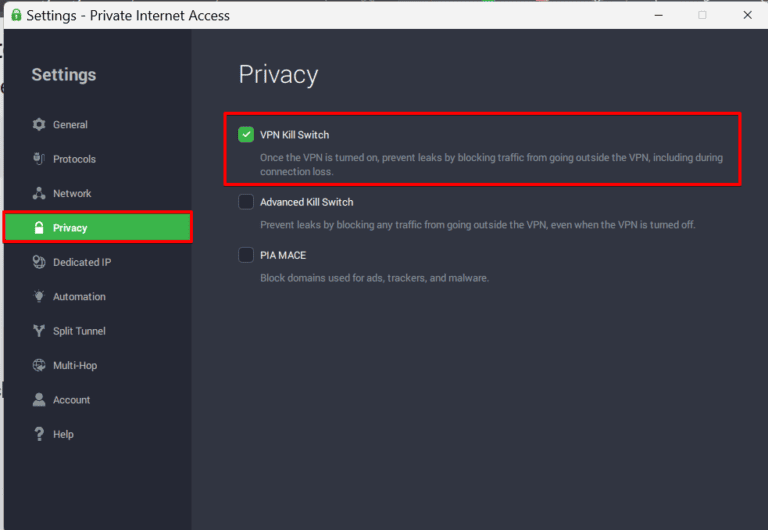Click the Privacy padlock icon

tap(39, 227)
